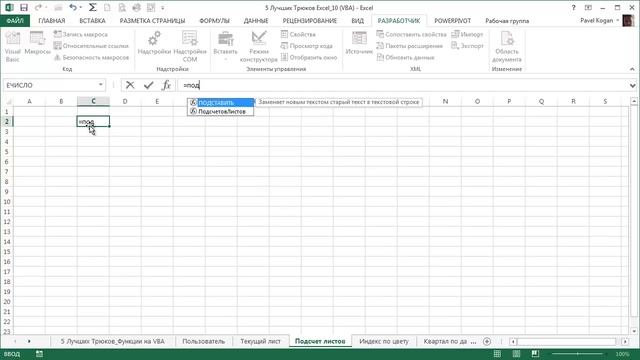Open the Текущий лист sheet tab
640x360 pixels.
pyautogui.click(x=260, y=341)
